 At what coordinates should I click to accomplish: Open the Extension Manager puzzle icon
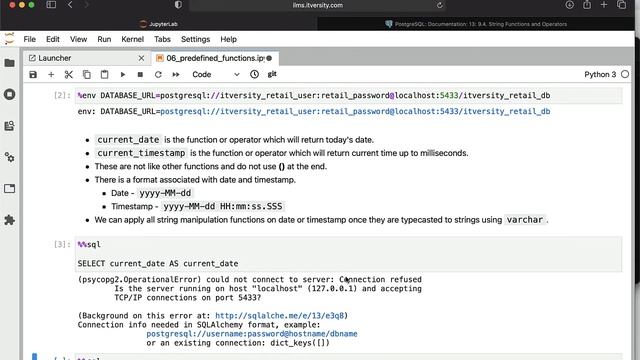(9, 220)
